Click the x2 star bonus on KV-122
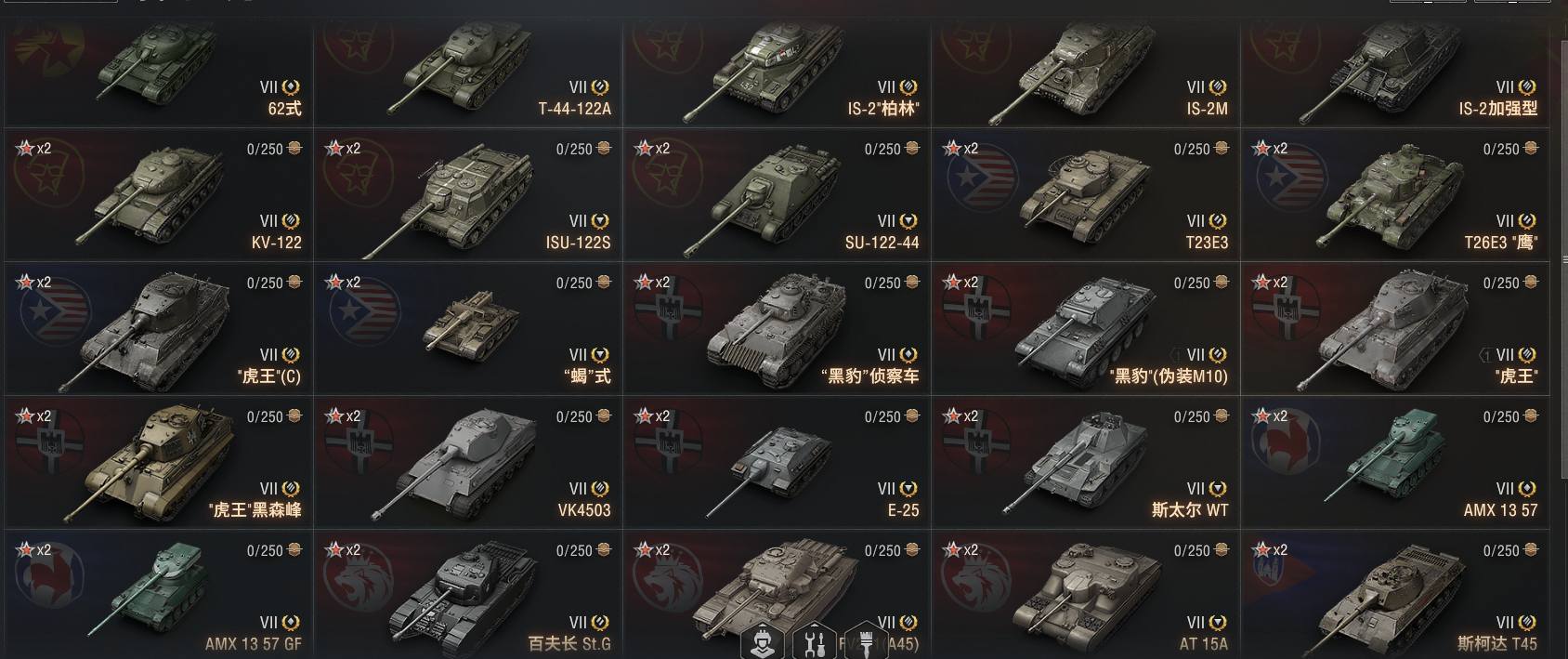 33,149
